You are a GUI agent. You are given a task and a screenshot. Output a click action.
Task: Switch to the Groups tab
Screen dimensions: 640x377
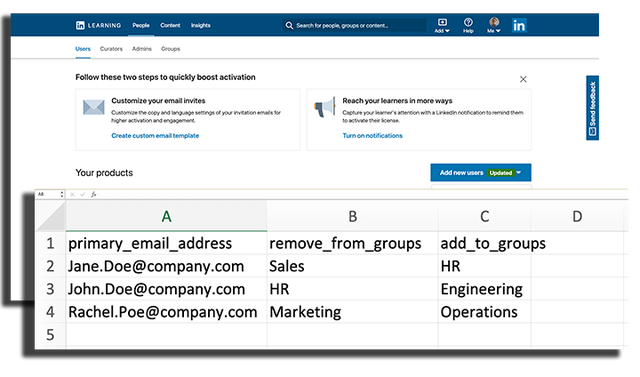click(171, 49)
